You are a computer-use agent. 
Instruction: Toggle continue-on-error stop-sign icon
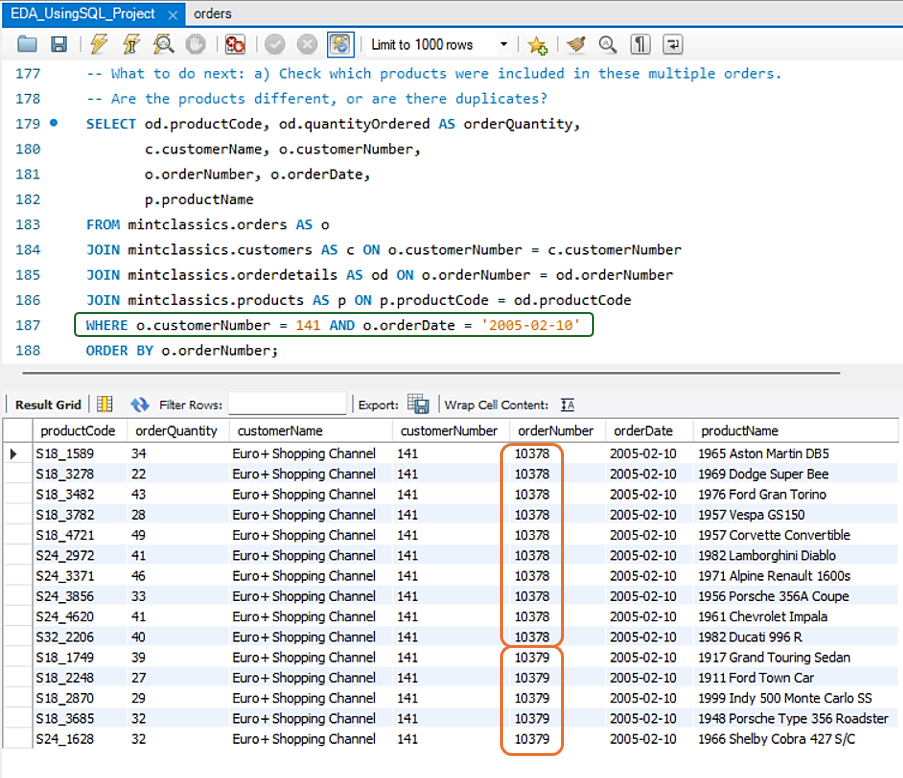pyautogui.click(x=235, y=44)
